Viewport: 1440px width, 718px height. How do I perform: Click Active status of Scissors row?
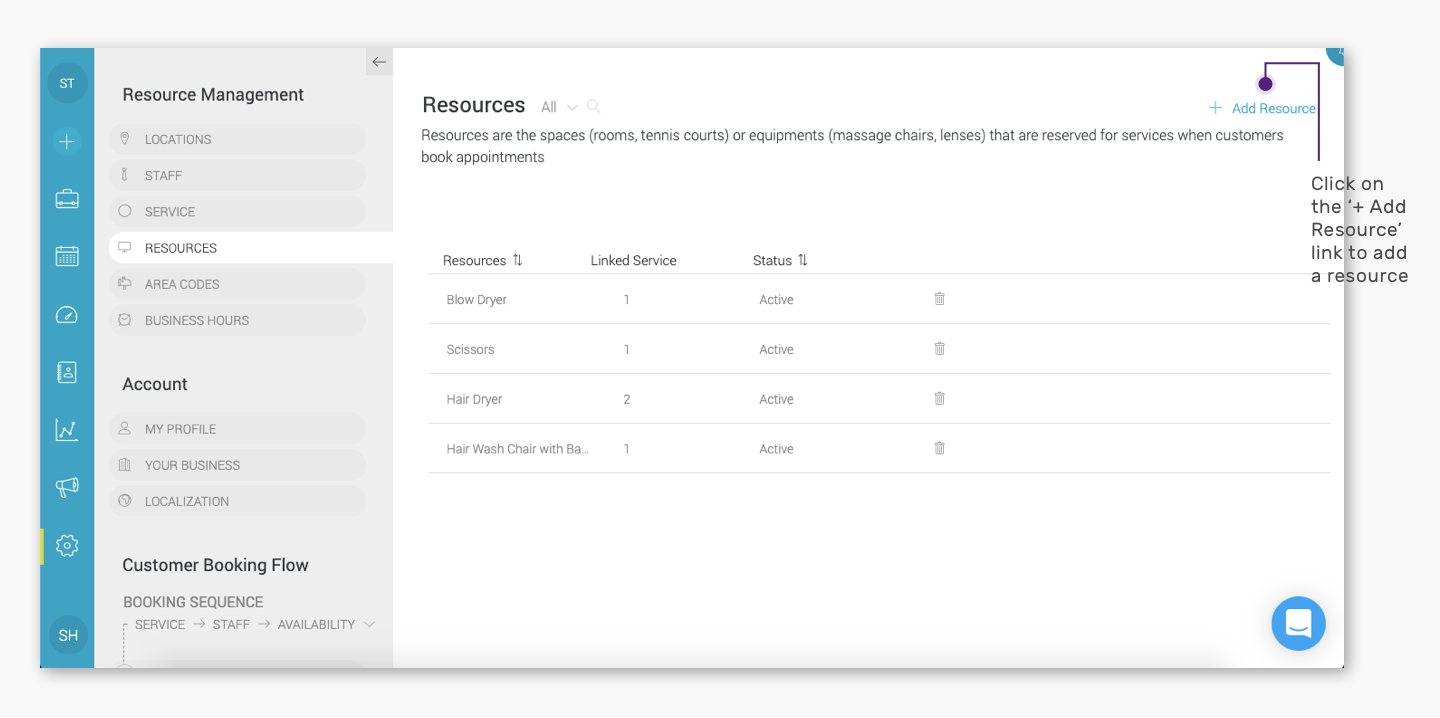tap(776, 350)
